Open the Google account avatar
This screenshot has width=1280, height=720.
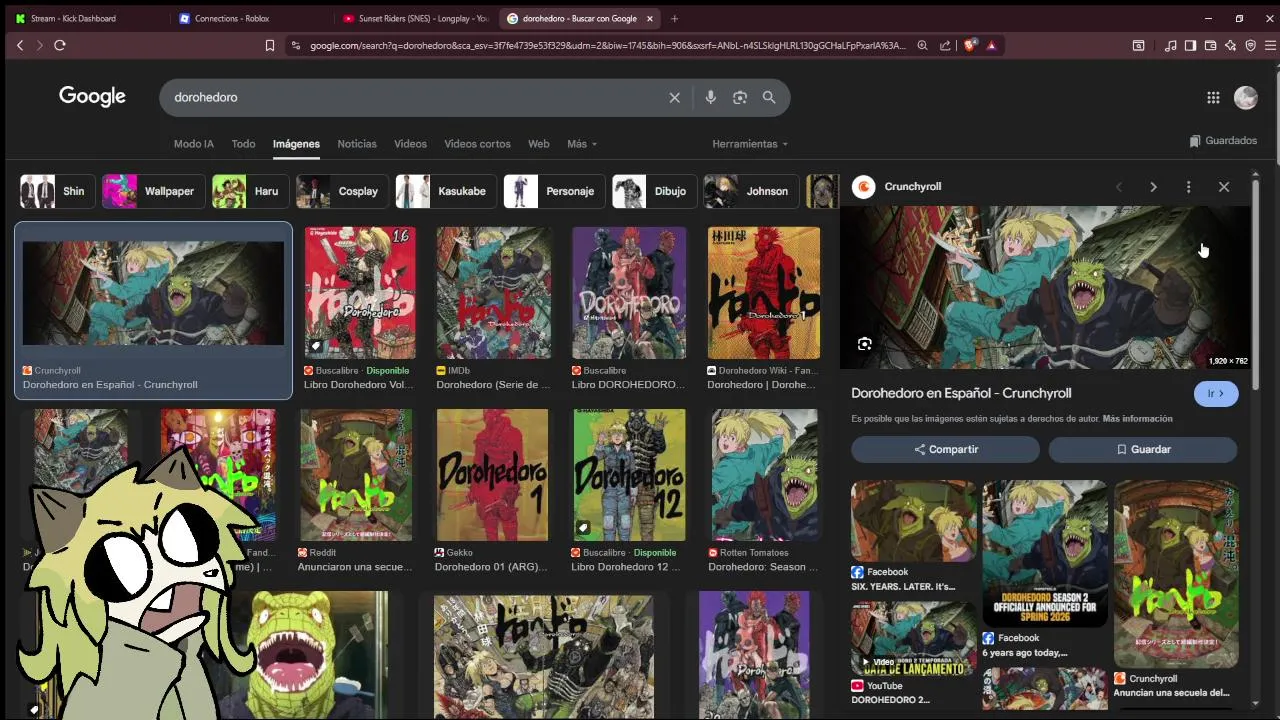tap(1245, 97)
